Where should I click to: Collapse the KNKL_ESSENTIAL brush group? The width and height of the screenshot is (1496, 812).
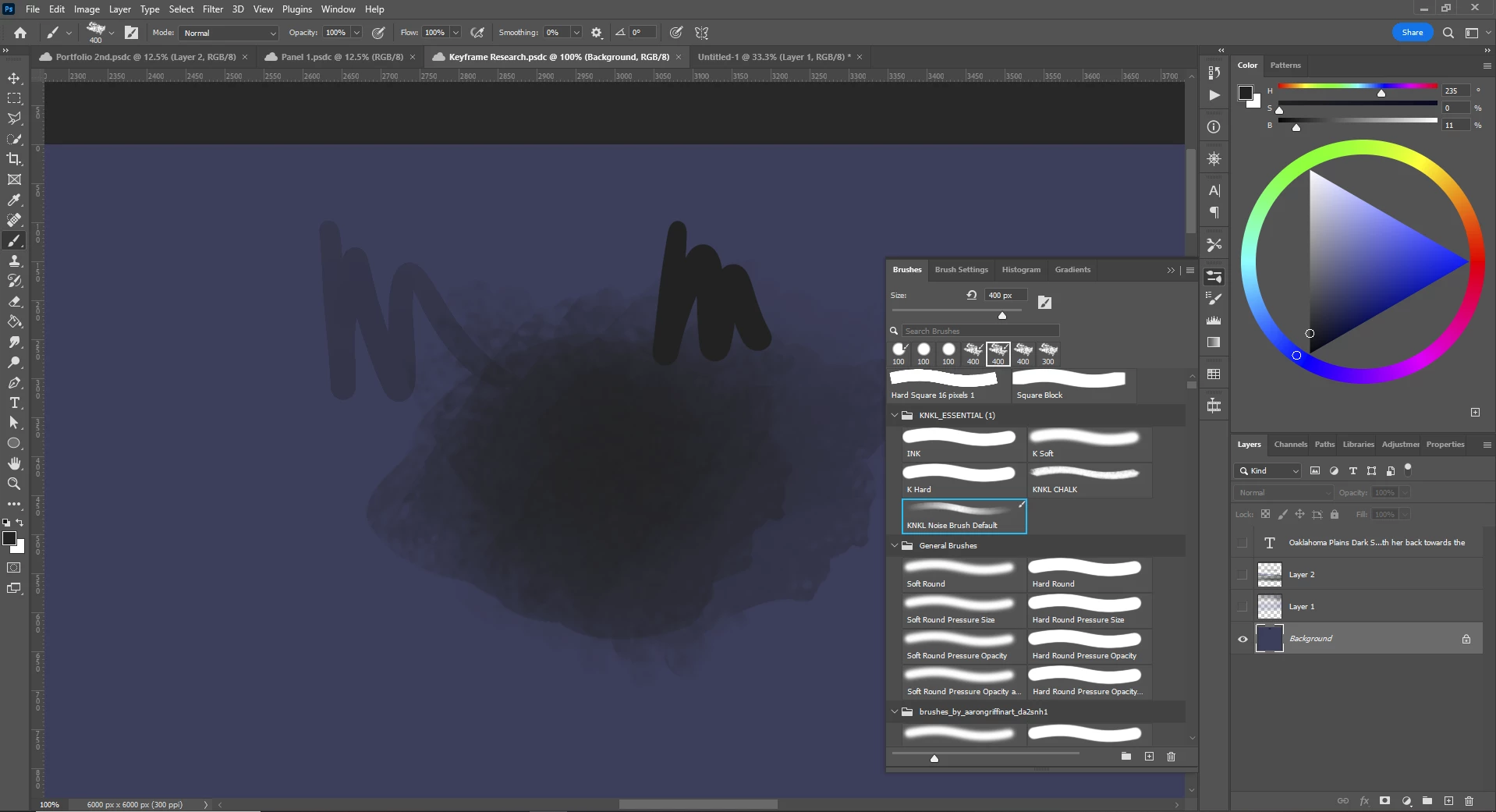click(x=895, y=416)
